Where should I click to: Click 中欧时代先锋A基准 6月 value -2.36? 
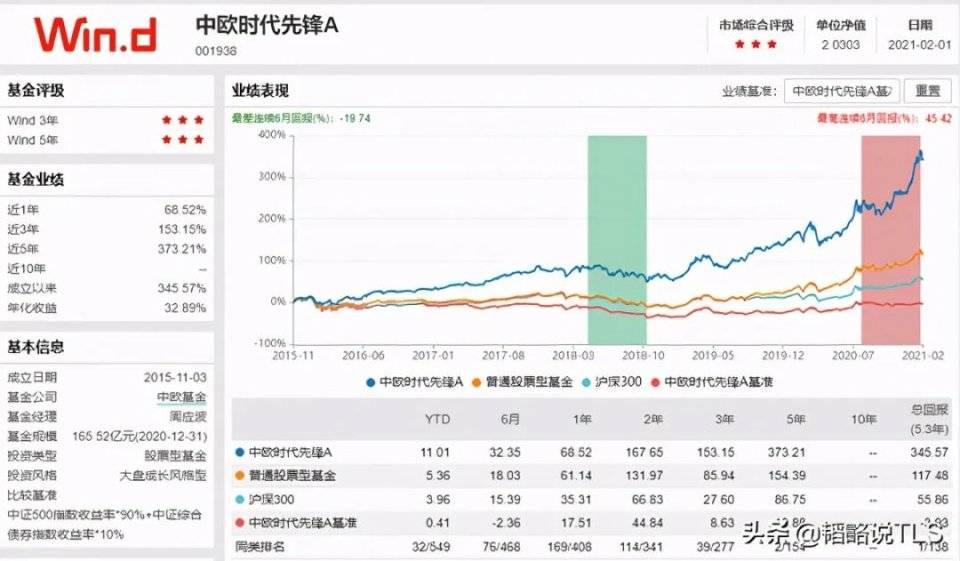coord(508,523)
